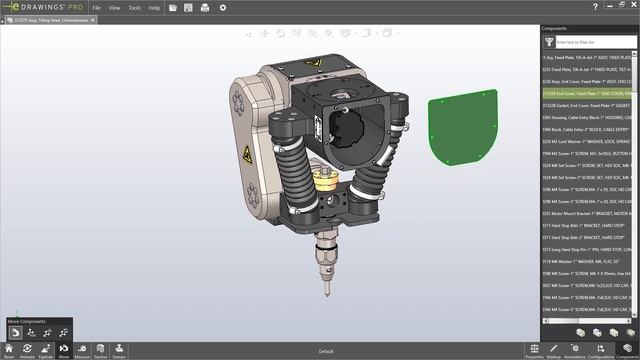Select free drag mode in Move Components

coord(16,333)
